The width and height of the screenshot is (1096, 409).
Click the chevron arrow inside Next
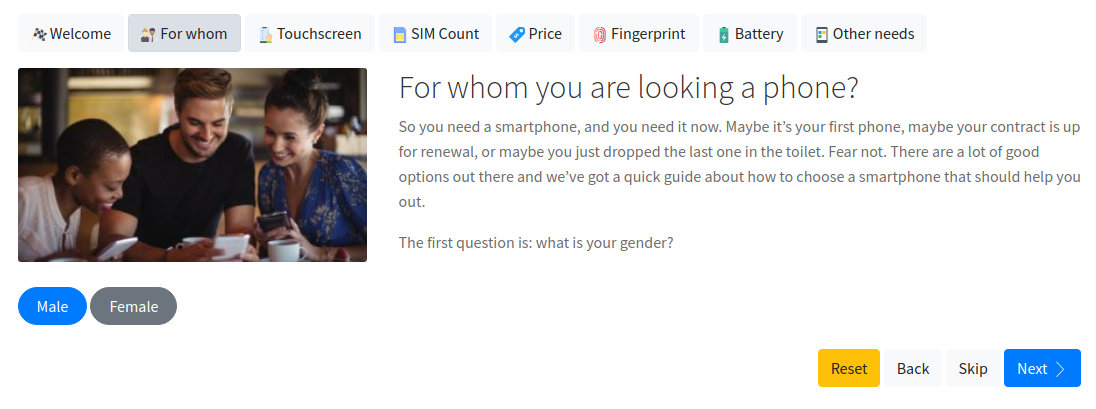pos(1060,369)
